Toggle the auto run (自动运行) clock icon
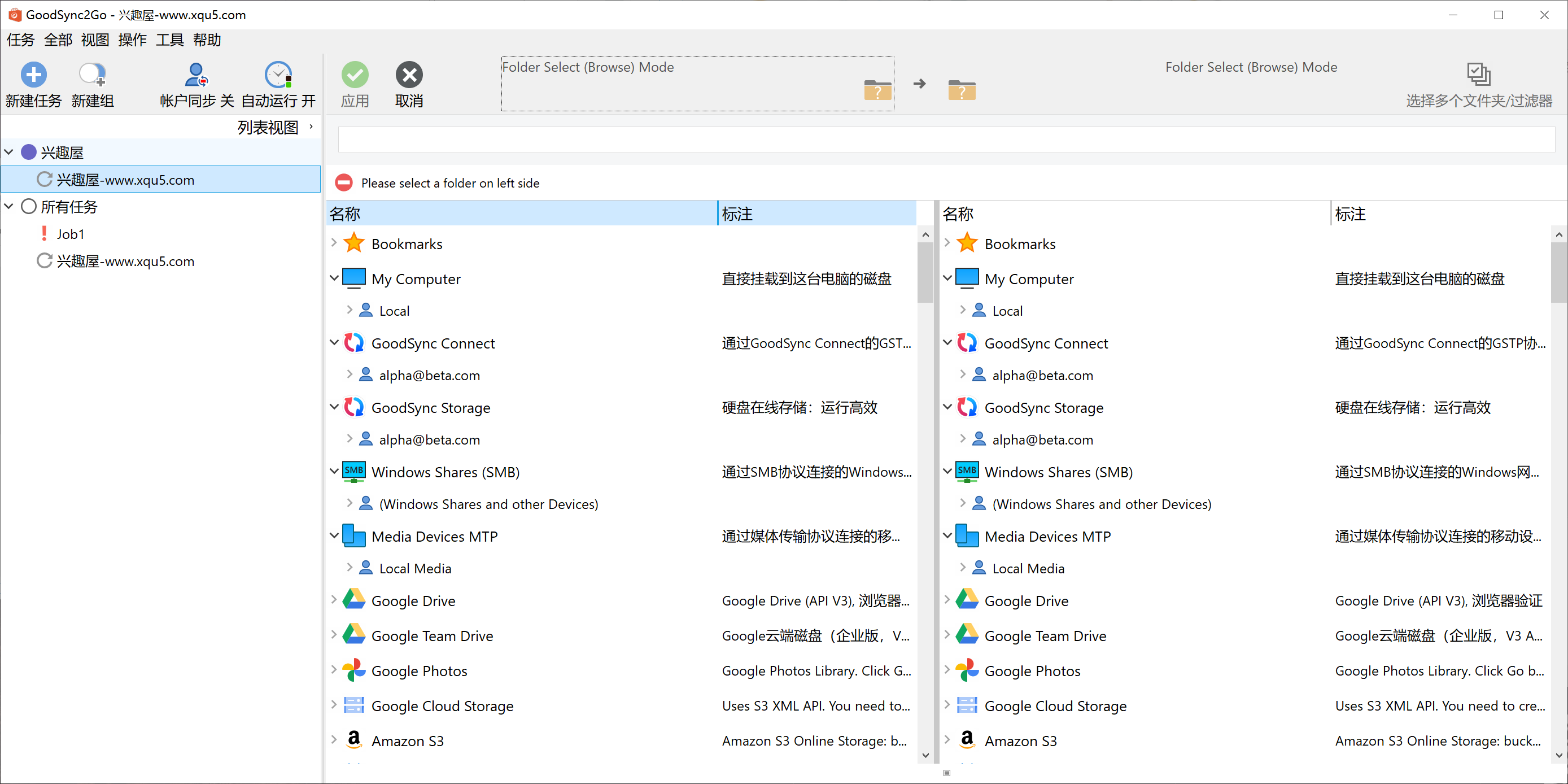1568x784 pixels. click(x=279, y=75)
